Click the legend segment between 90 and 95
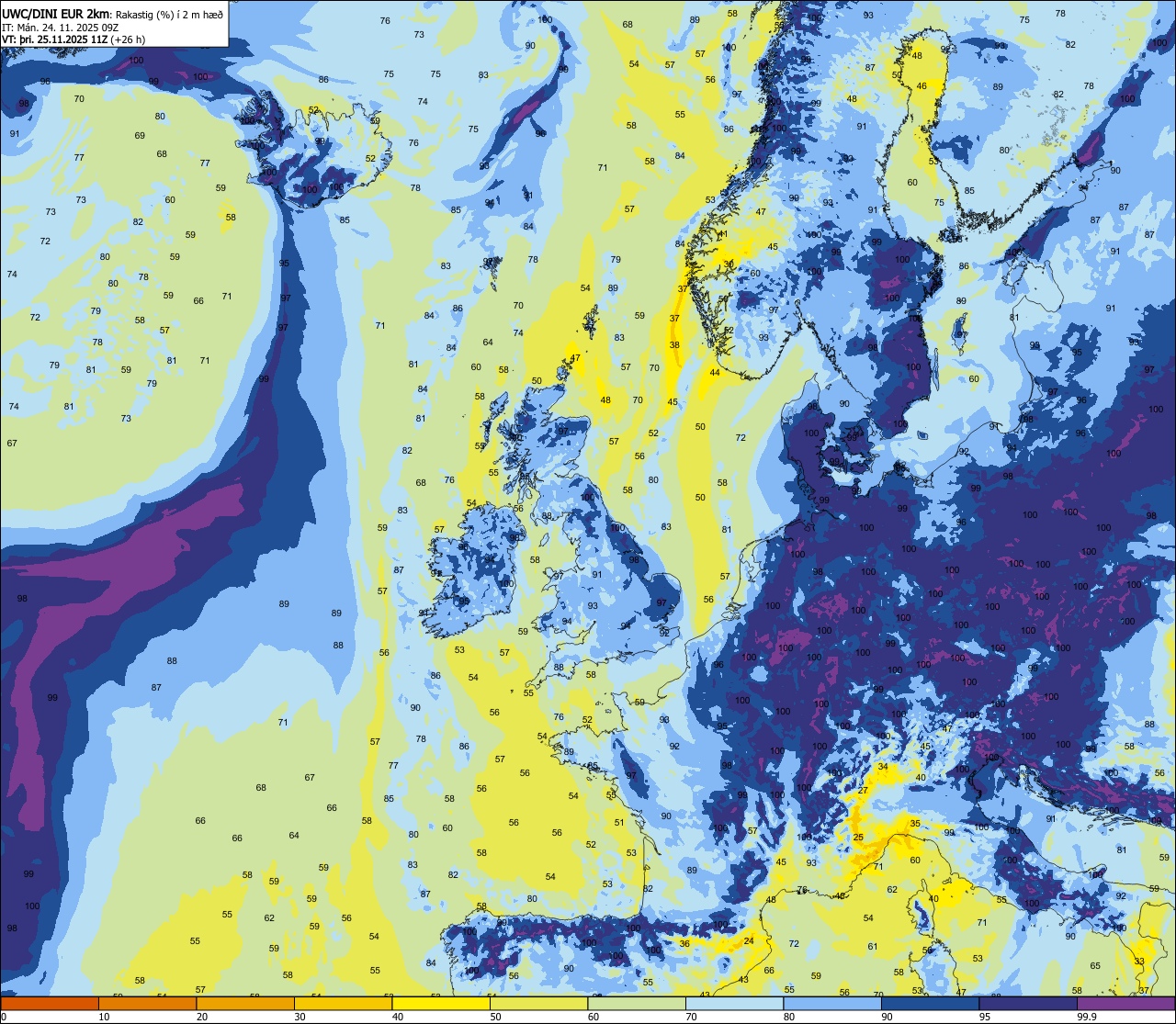 pyautogui.click(x=931, y=1003)
